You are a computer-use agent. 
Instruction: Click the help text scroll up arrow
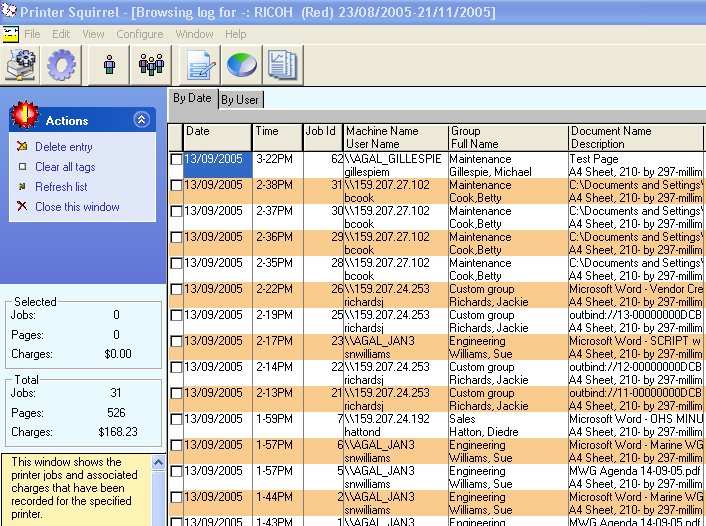click(x=158, y=463)
